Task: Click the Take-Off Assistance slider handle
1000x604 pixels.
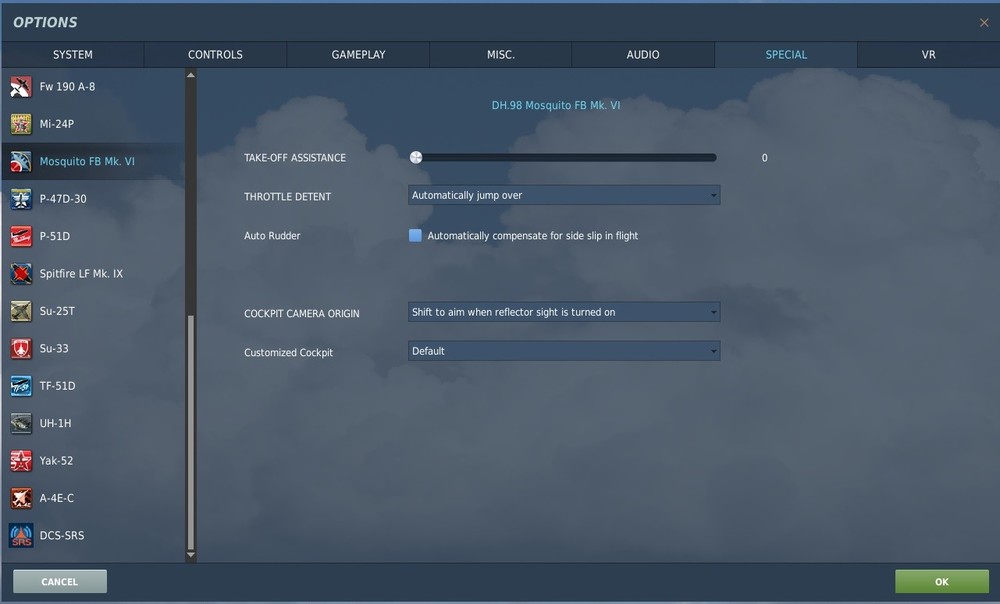Action: (416, 158)
